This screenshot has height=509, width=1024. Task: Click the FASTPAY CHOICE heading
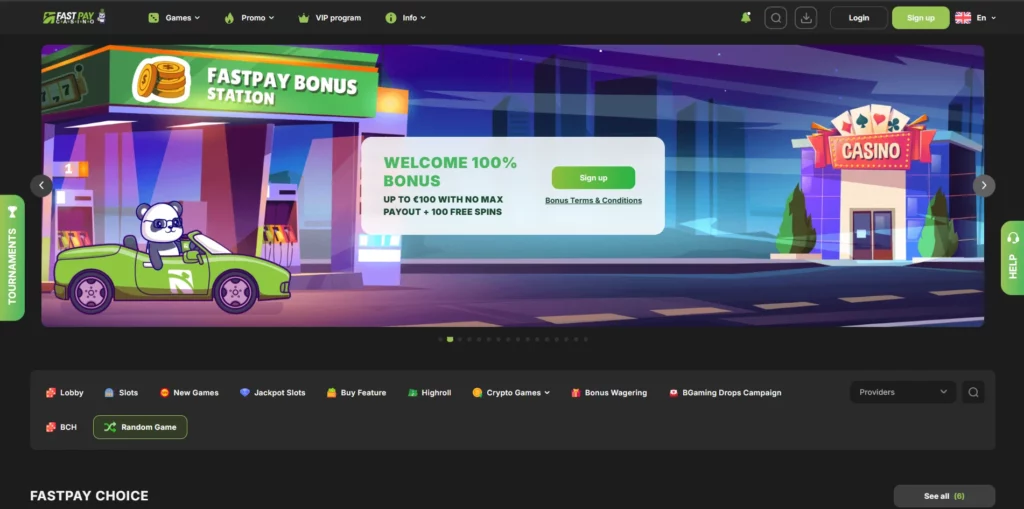click(x=89, y=496)
